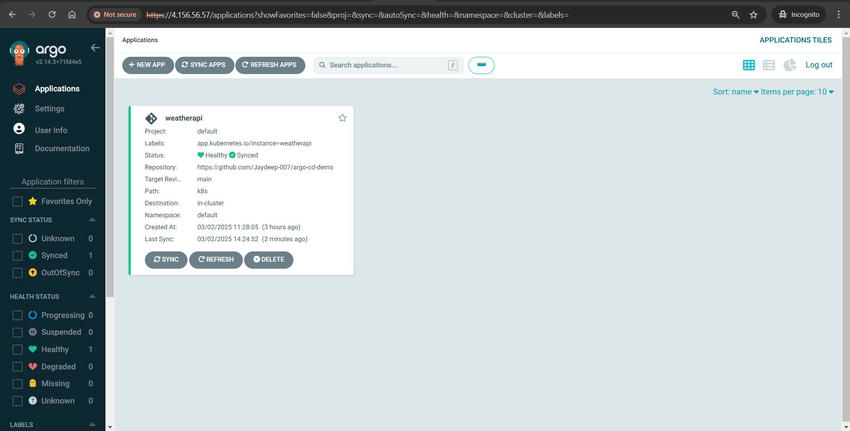
Task: Delete the weatherapi application
Action: 268,260
